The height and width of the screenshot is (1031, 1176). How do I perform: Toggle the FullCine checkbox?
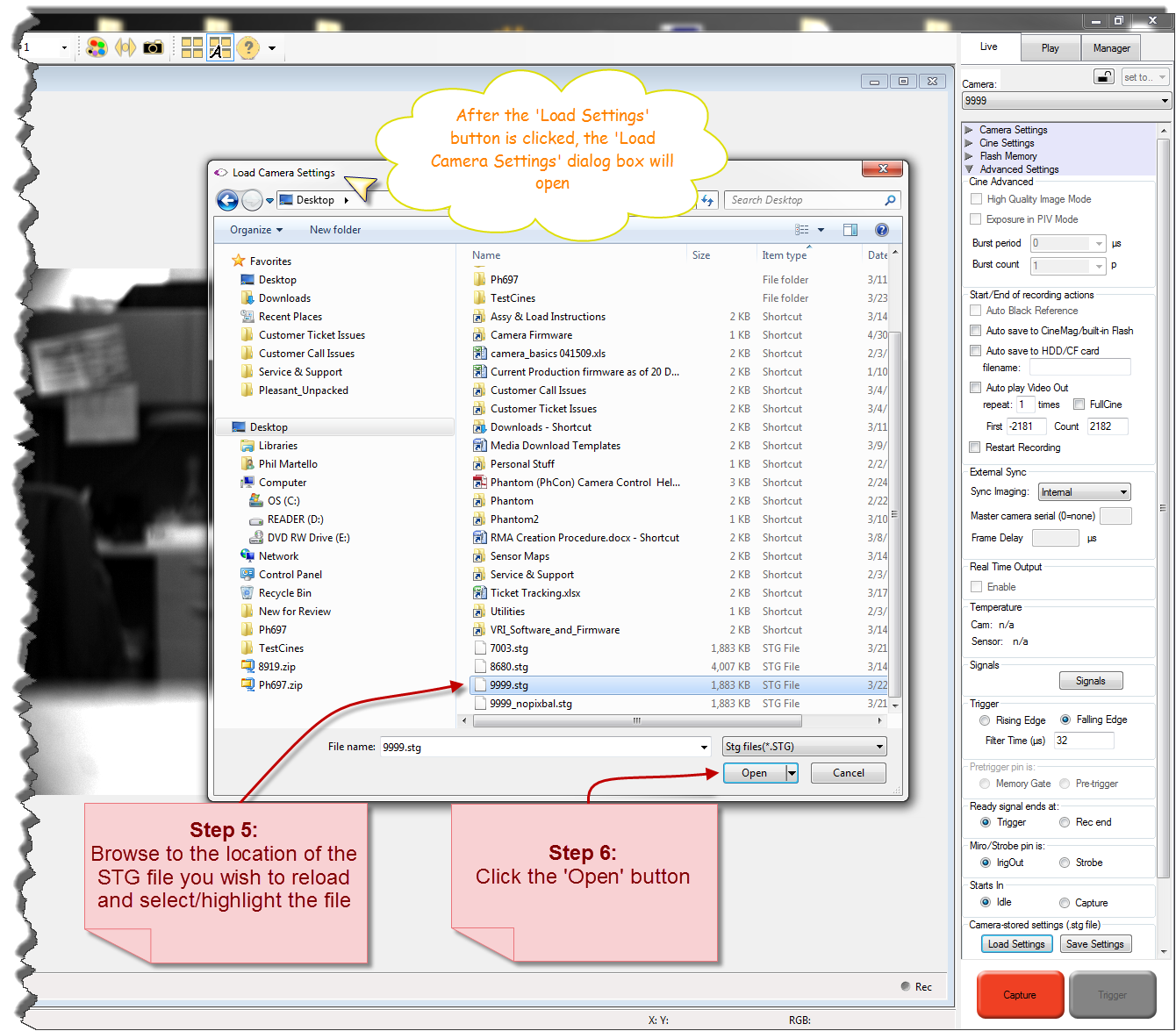point(1079,404)
